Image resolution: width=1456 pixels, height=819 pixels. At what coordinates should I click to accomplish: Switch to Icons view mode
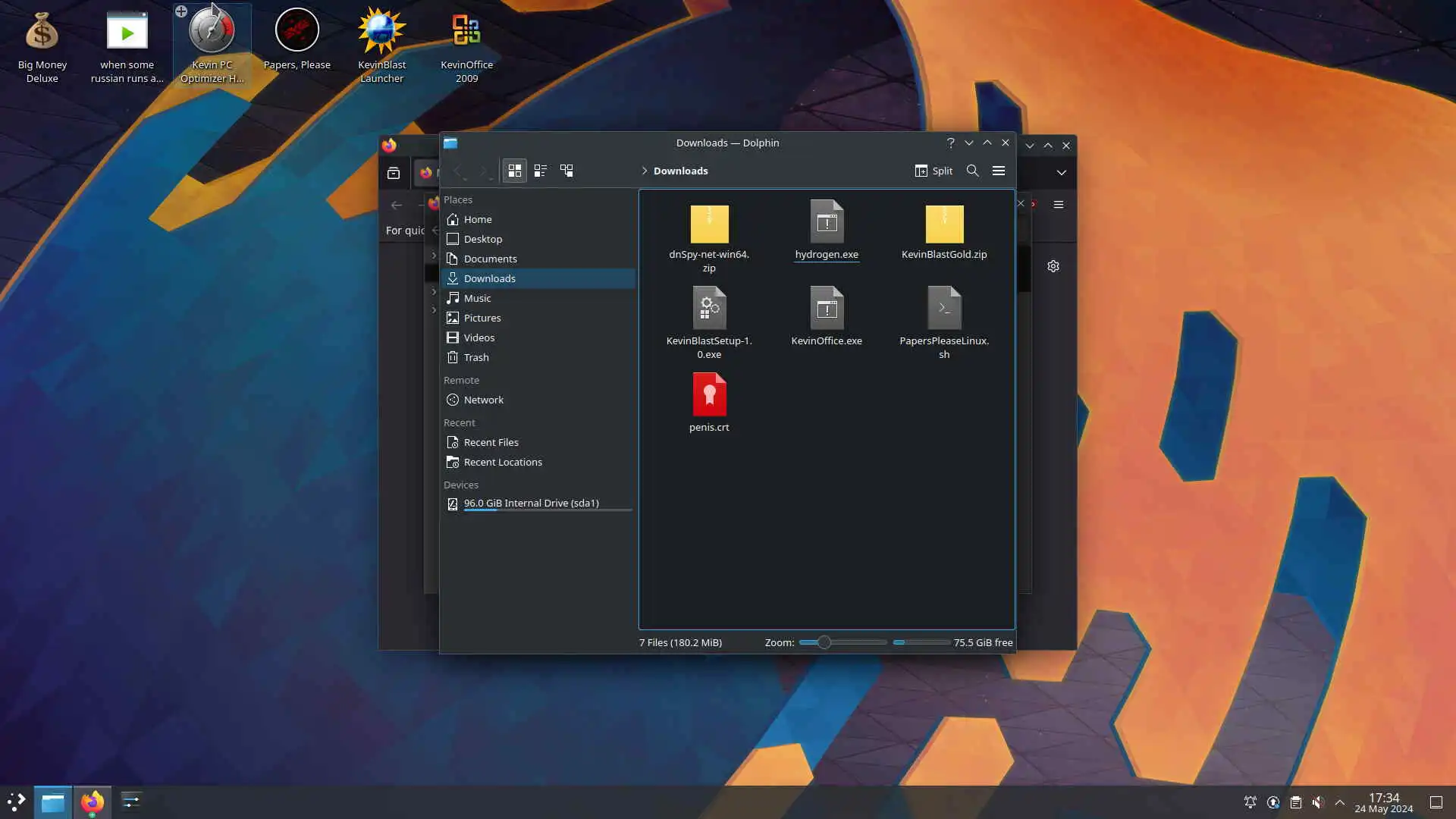point(515,171)
